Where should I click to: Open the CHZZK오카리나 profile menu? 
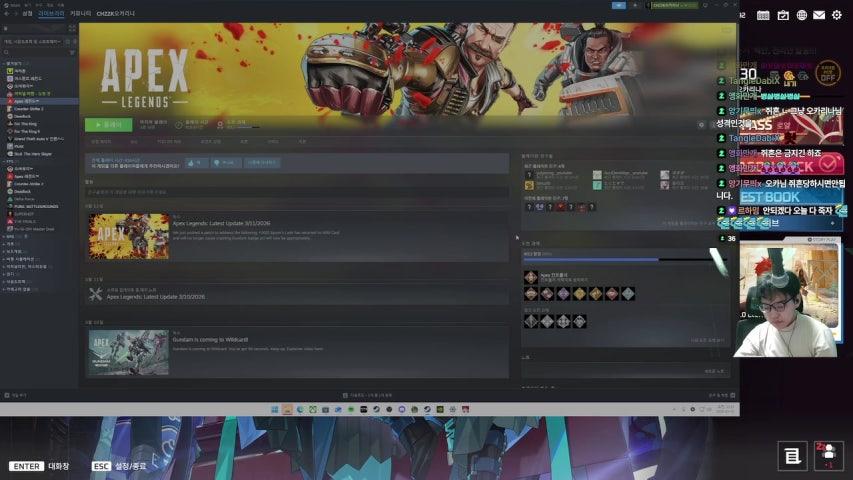pos(115,14)
